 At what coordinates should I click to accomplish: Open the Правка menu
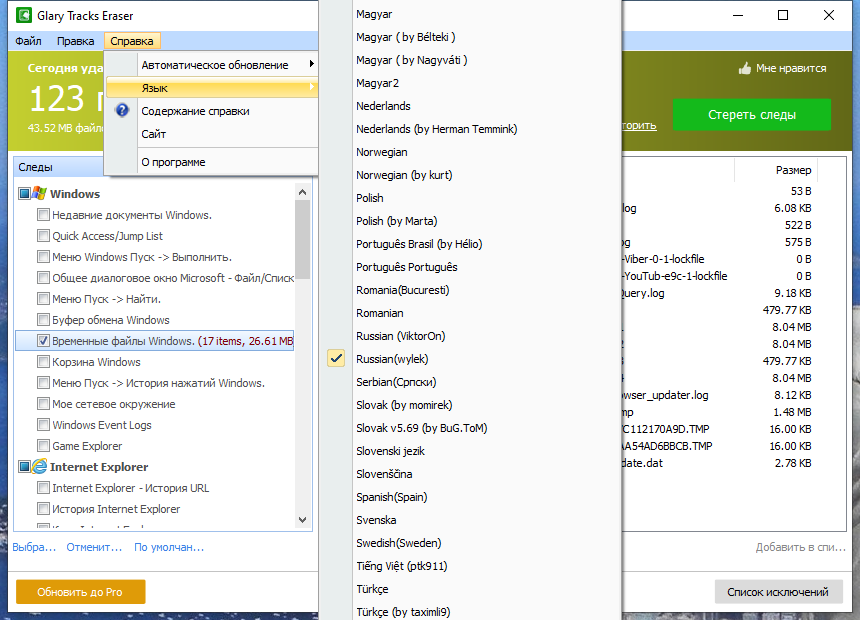click(75, 41)
